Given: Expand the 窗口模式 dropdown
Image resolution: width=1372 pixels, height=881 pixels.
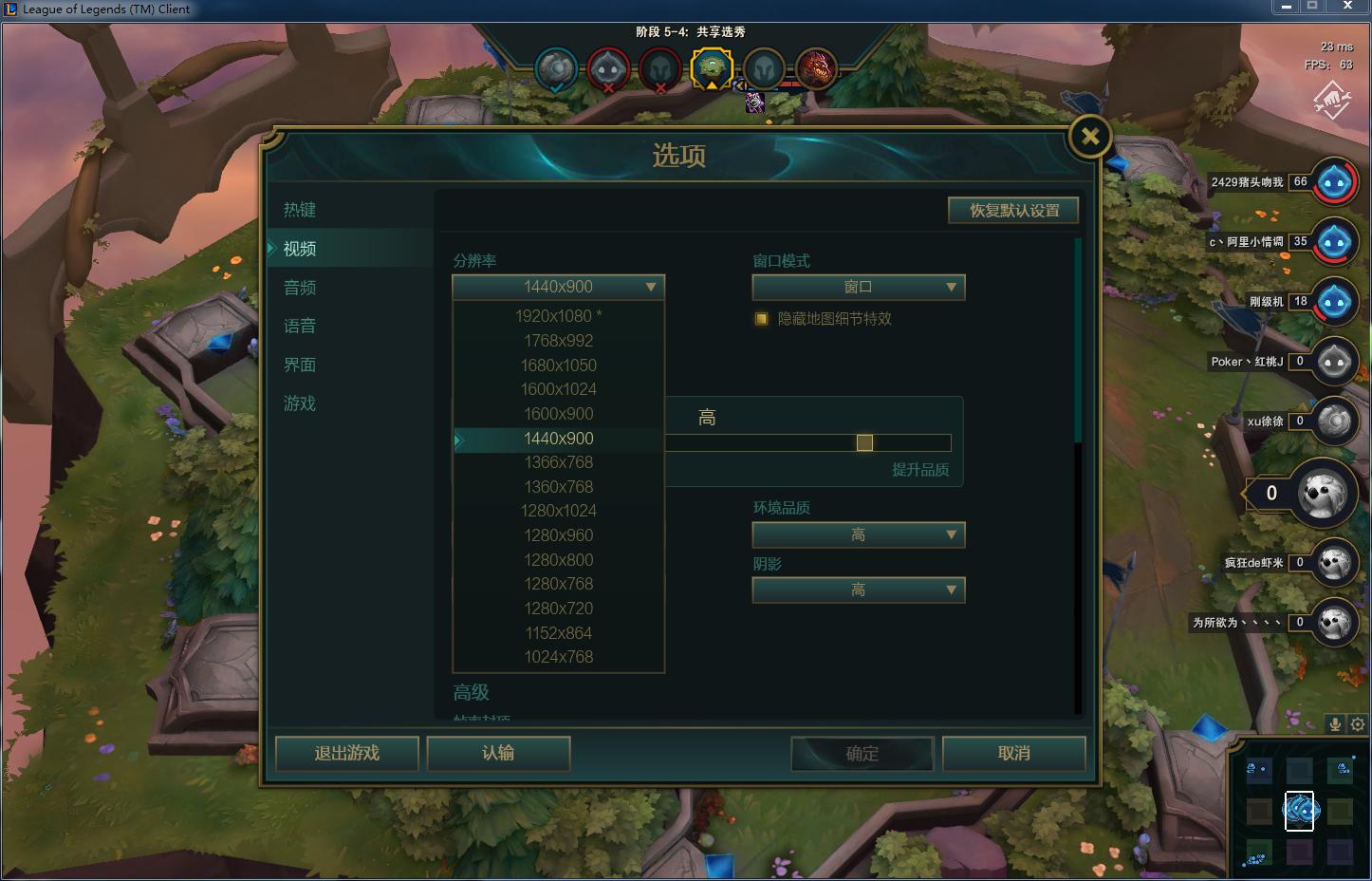Looking at the screenshot, I should [x=859, y=287].
